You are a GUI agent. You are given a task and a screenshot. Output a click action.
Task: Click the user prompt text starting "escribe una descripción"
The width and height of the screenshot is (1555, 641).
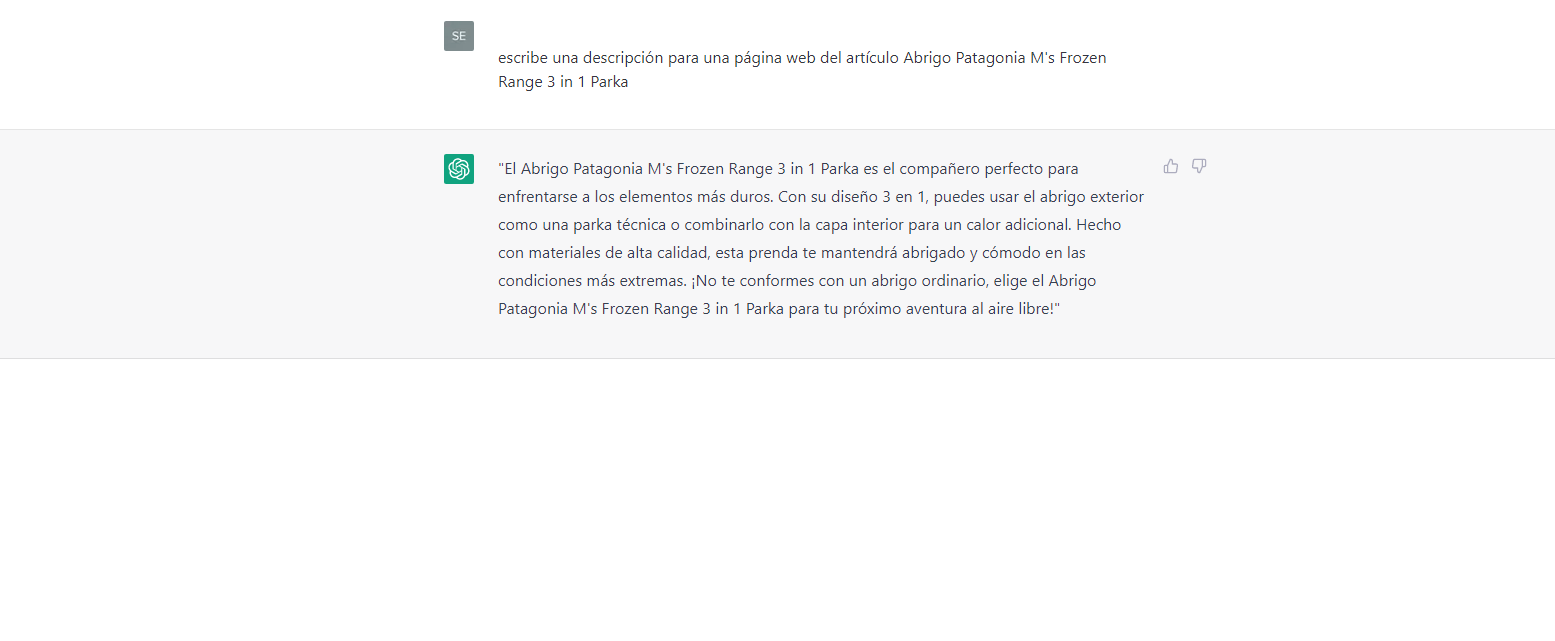802,70
